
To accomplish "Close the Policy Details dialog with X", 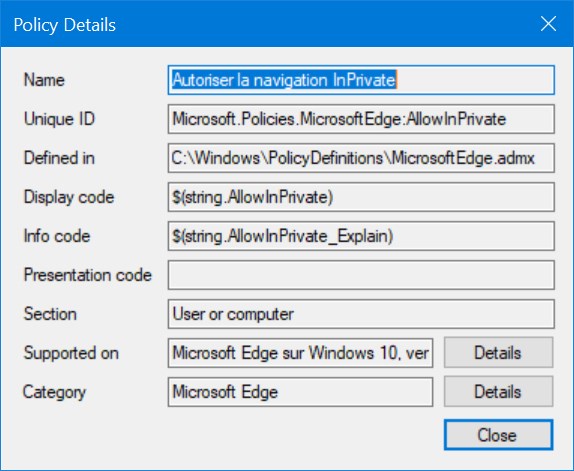I will click(x=548, y=24).
